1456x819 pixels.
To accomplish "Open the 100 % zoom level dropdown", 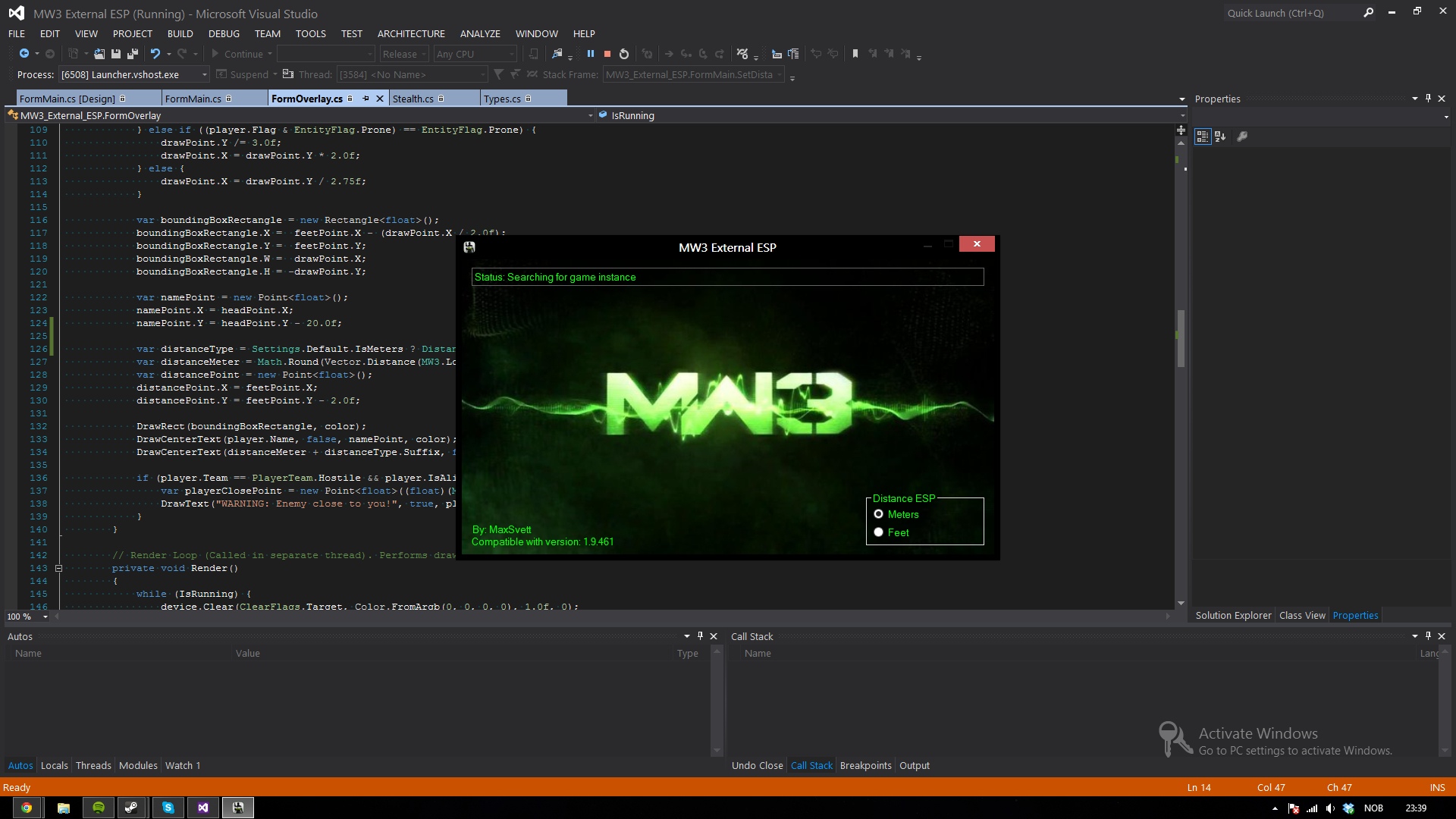I will tap(28, 617).
